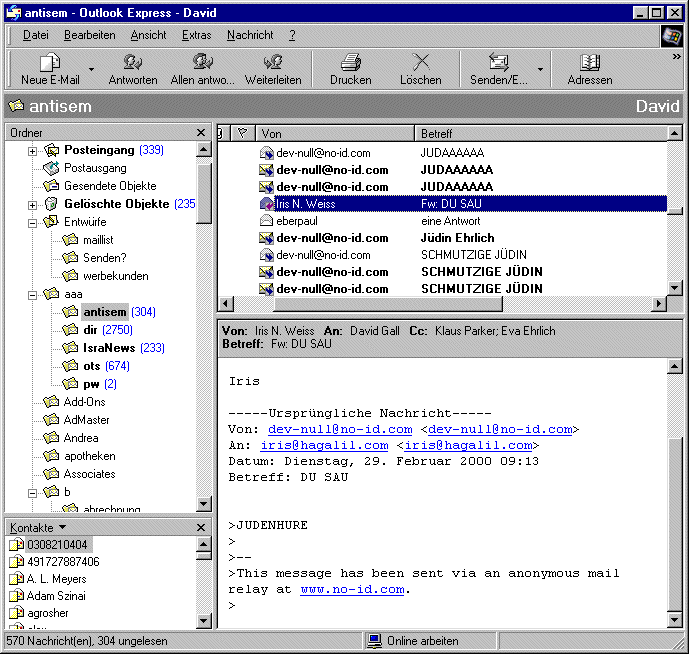This screenshot has width=689, height=654.
Task: Click down arrow of message list scrollbar
Action: click(674, 287)
